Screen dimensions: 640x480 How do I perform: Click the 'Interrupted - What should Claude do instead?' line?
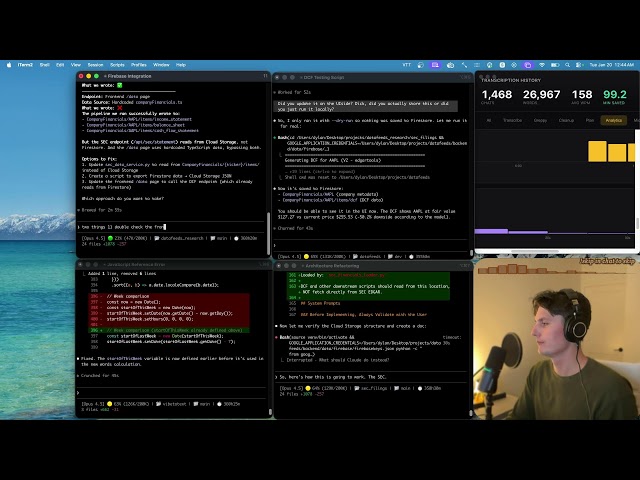pos(338,360)
